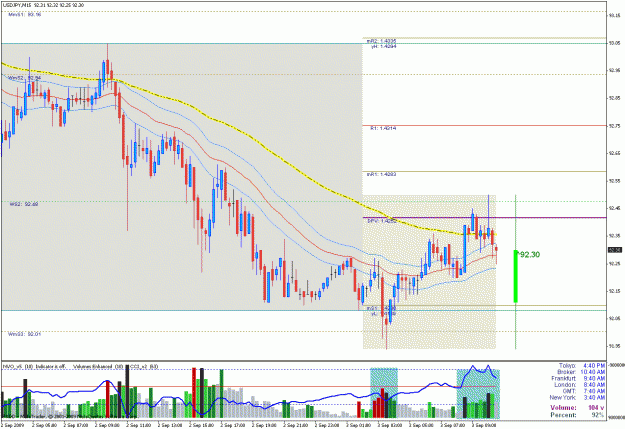Click the 92.15 price axis value

click(x=614, y=291)
